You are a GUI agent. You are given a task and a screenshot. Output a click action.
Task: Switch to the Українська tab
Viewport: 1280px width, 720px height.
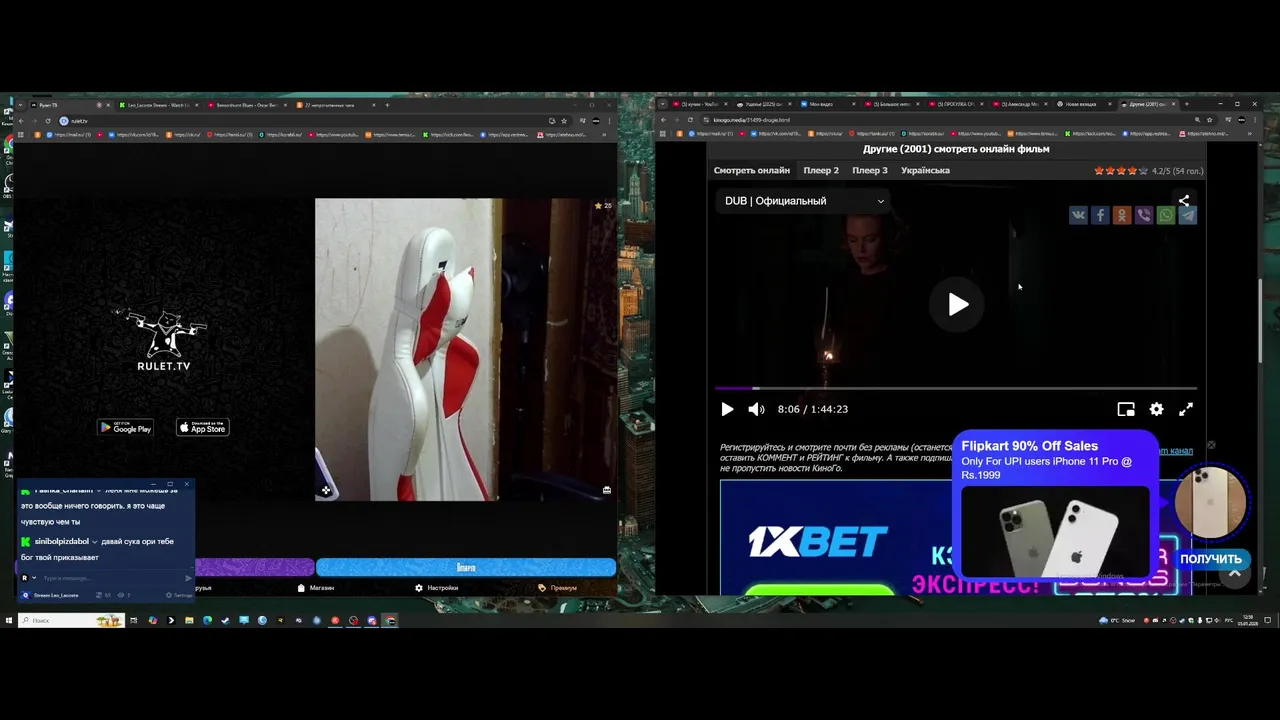(x=925, y=170)
